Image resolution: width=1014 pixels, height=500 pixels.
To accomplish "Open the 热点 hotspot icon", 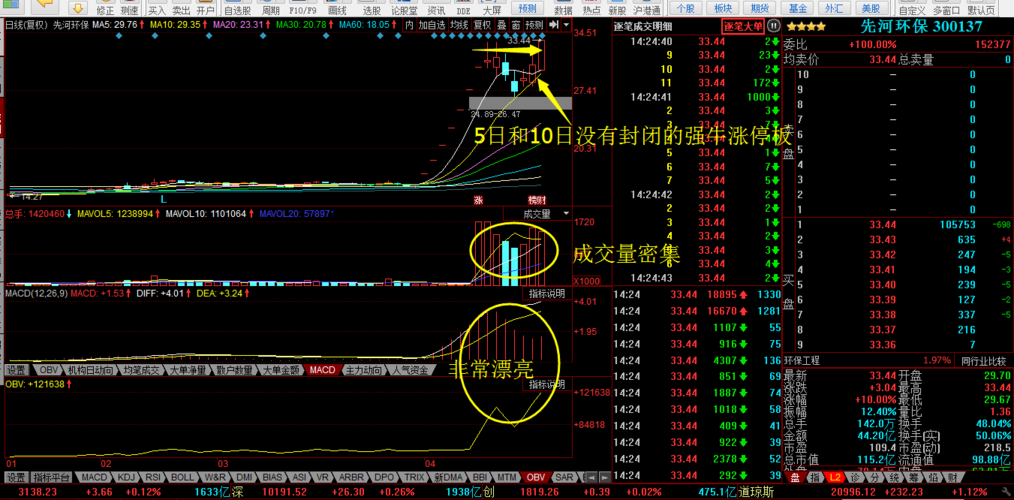I will (591, 8).
